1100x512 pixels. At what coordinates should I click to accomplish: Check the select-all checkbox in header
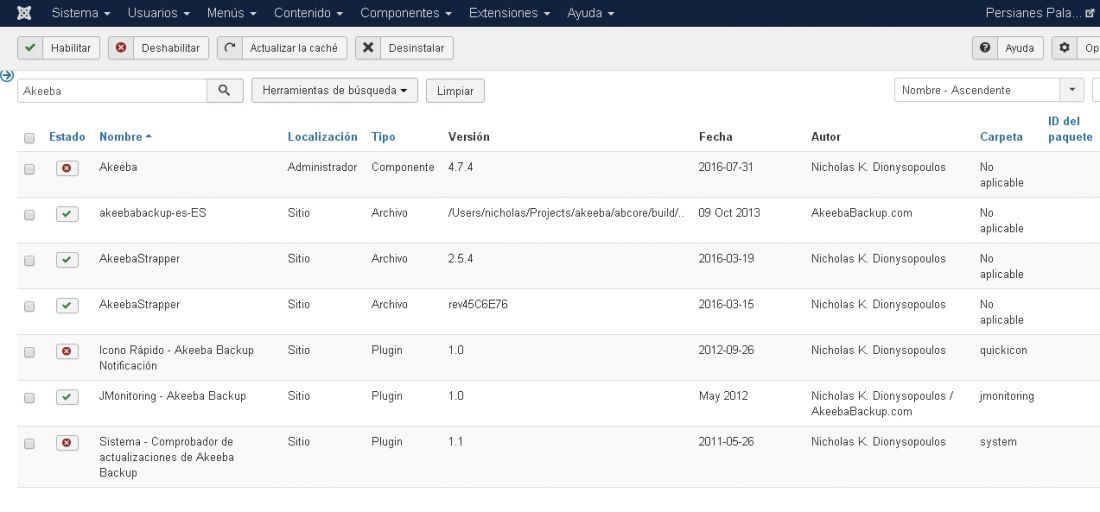(29, 138)
